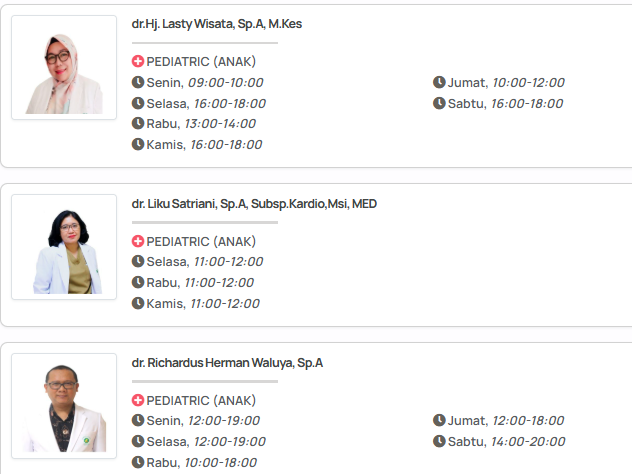This screenshot has width=632, height=474.
Task: Click clock icon beside Kamis 11:00-12:00
Action: (138, 303)
